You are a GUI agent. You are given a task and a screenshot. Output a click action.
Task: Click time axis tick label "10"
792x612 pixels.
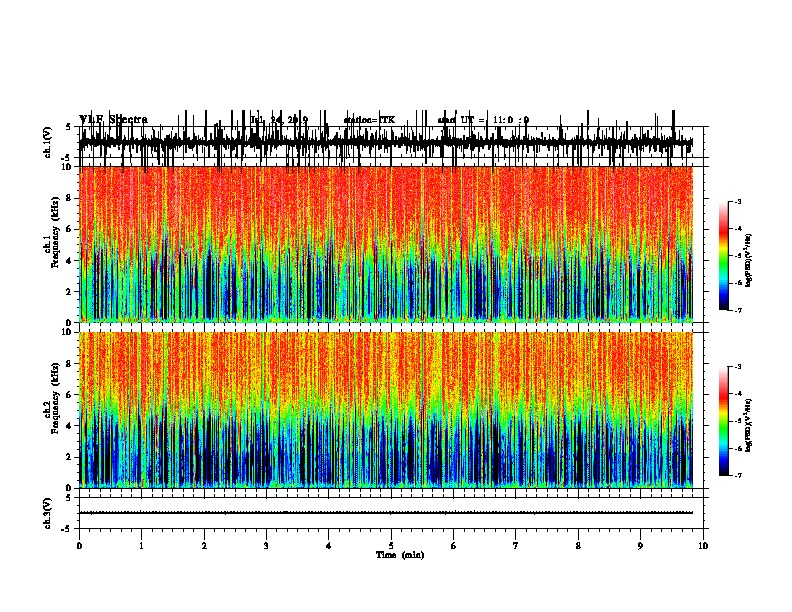[x=703, y=546]
